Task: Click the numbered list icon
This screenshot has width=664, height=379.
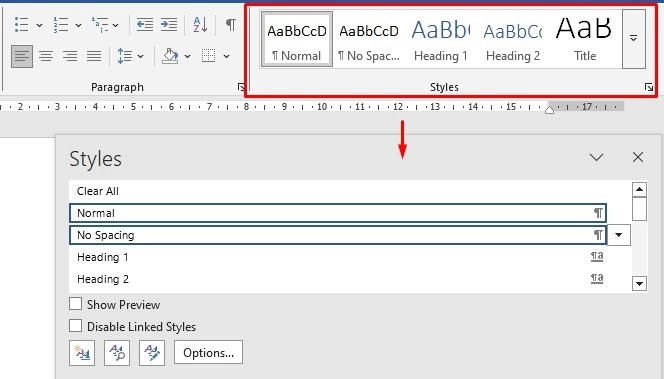Action: (61, 25)
